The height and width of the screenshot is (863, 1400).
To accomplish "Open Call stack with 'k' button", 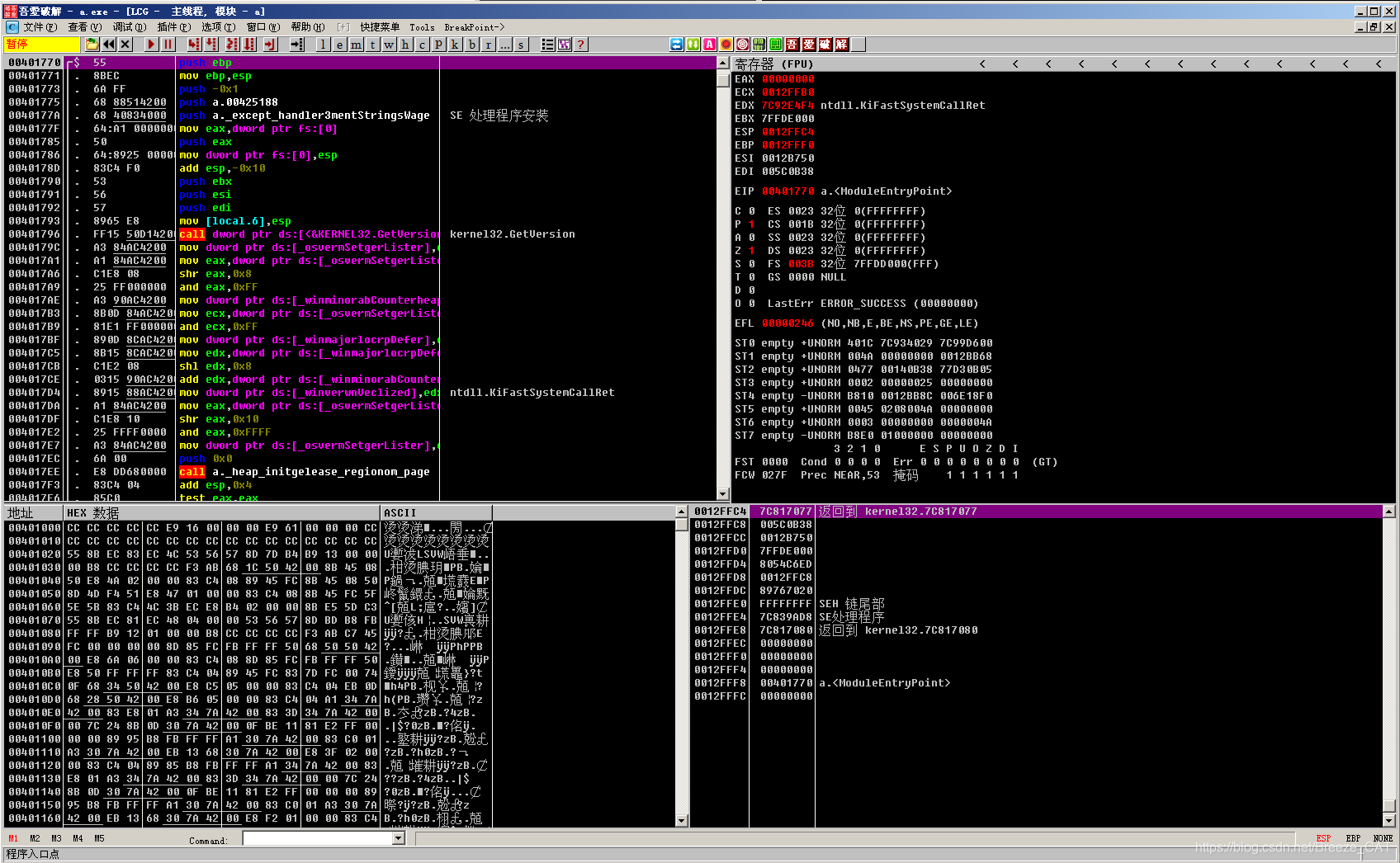I will coord(455,45).
